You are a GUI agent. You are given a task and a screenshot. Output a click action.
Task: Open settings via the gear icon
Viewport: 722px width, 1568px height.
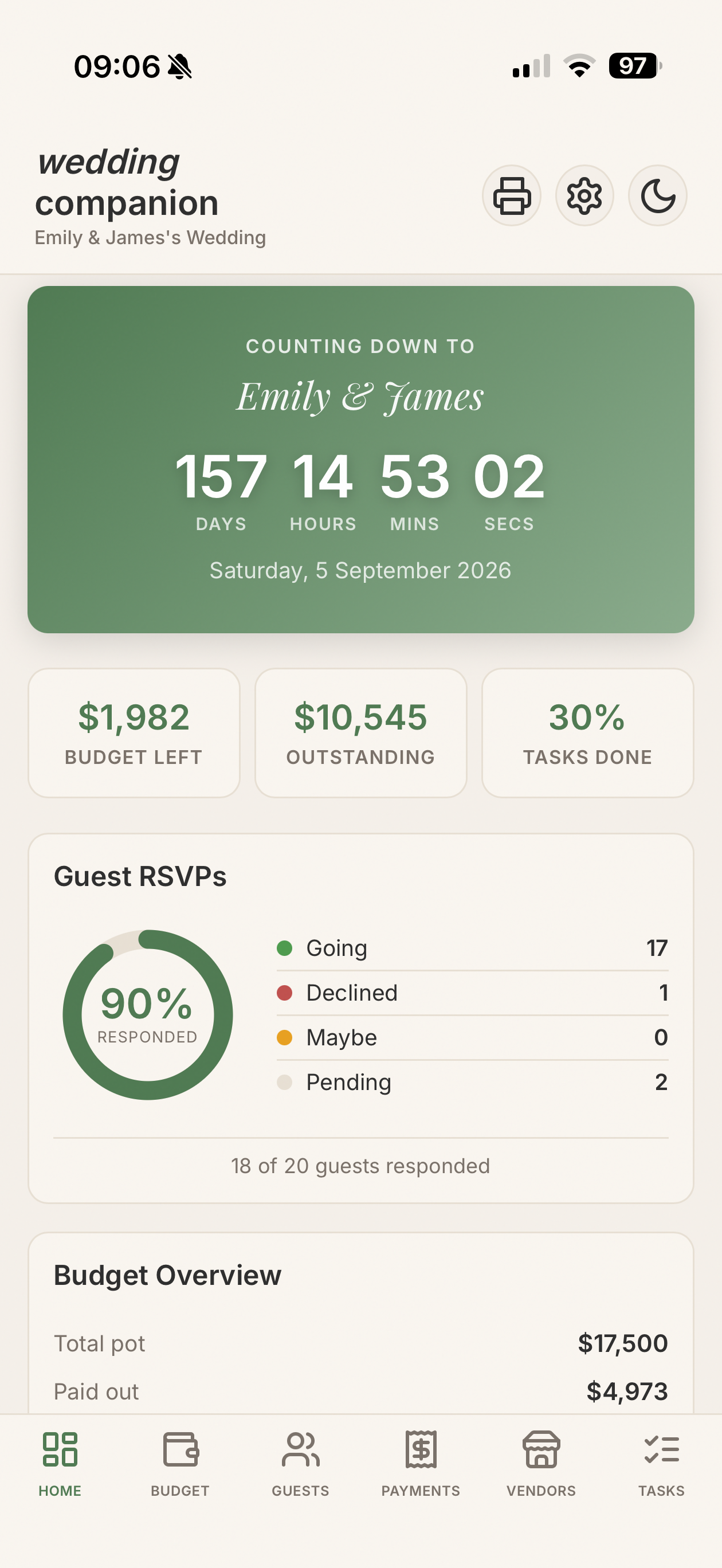[x=584, y=195]
